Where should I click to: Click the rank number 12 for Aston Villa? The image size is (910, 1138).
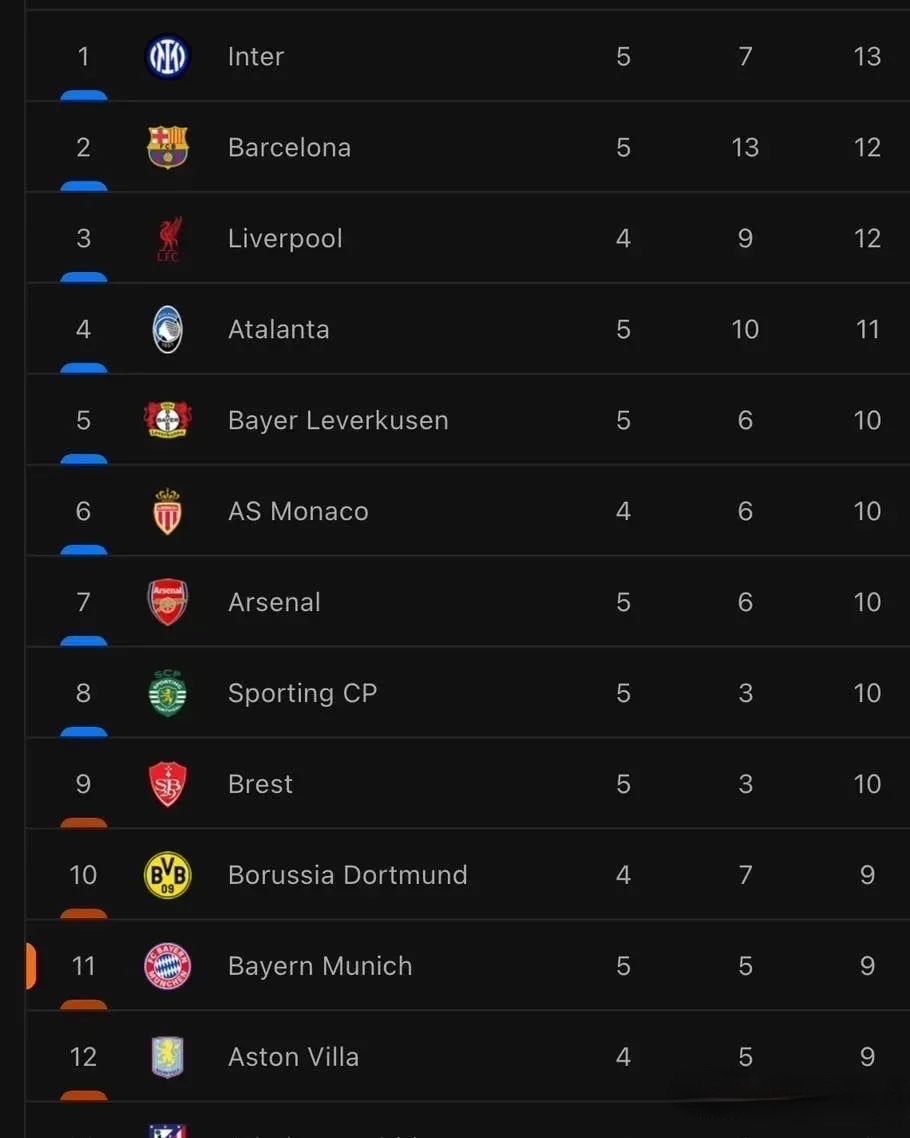(x=83, y=1057)
